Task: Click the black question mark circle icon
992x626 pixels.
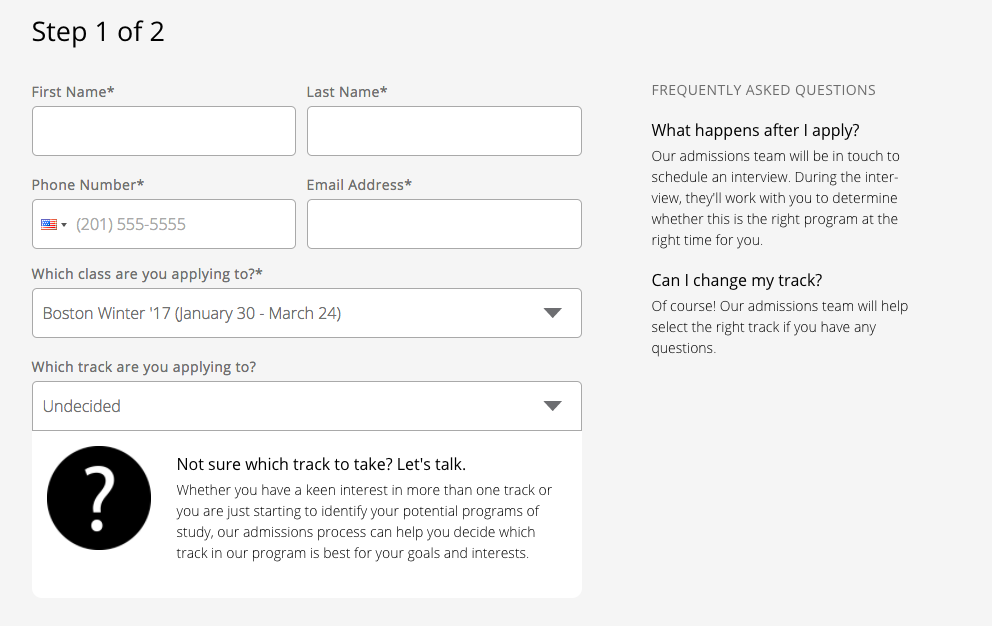Action: coord(99,498)
